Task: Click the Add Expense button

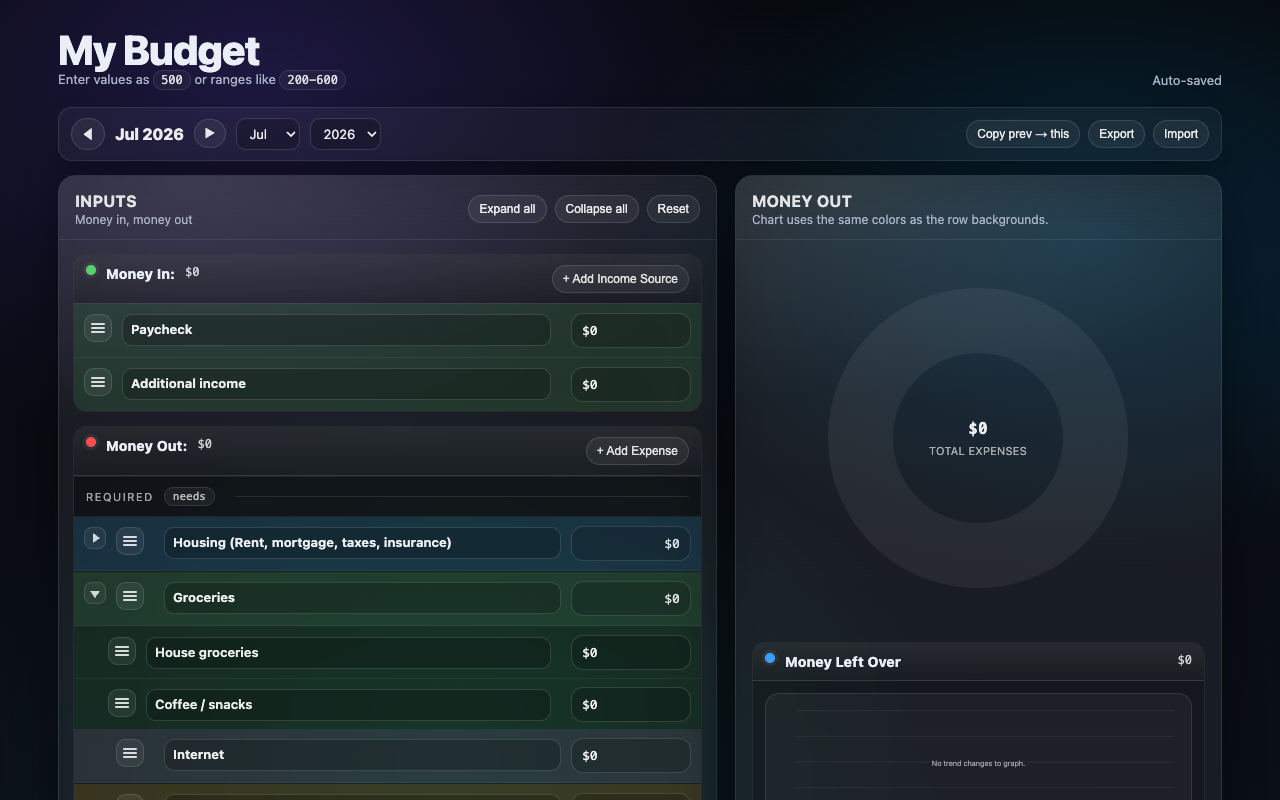Action: click(x=637, y=451)
